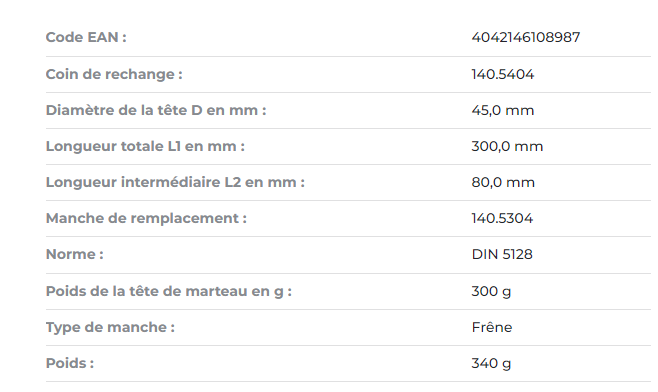
Task: Click the Poids label in last row
Action: tap(70, 363)
